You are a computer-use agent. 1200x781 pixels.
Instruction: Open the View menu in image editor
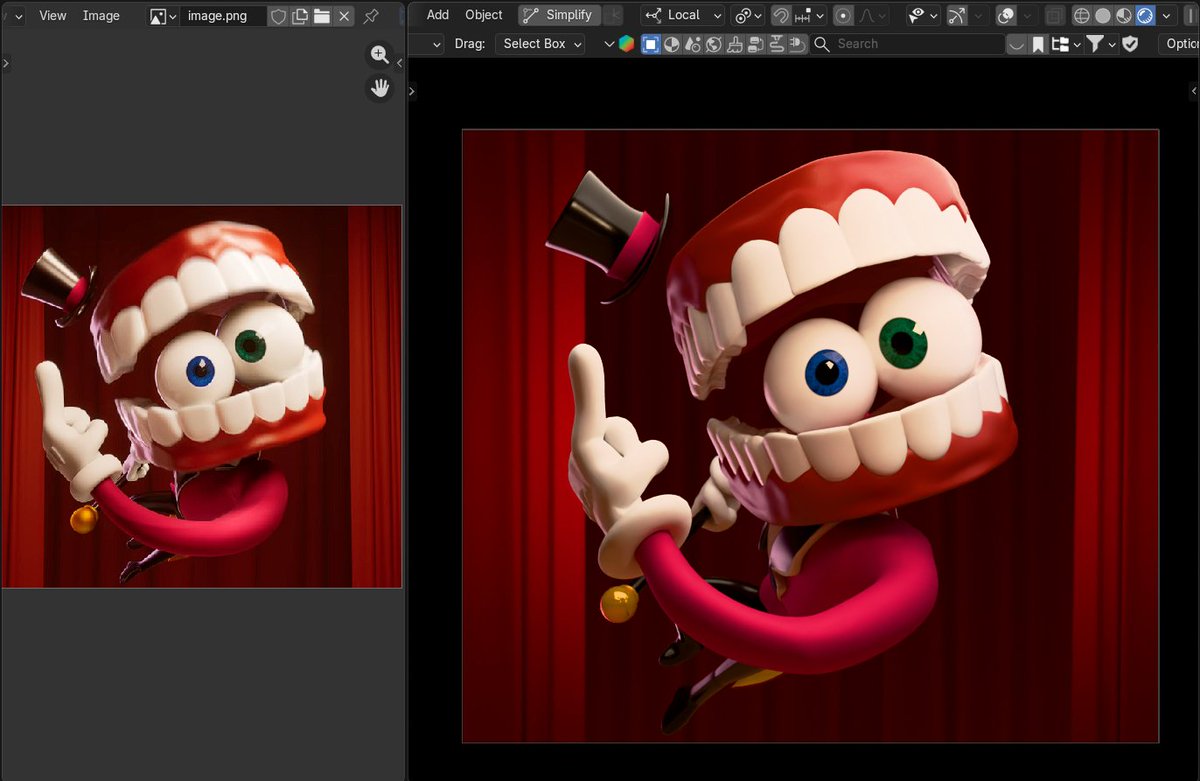(53, 16)
